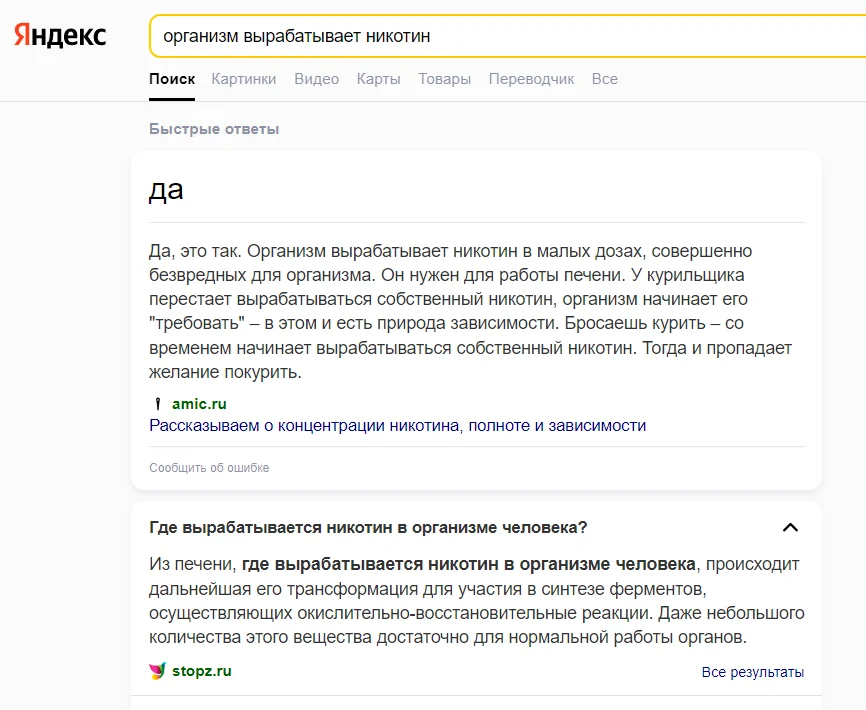Collapse the question about nicotine production
The width and height of the screenshot is (866, 710).
pyautogui.click(x=791, y=528)
